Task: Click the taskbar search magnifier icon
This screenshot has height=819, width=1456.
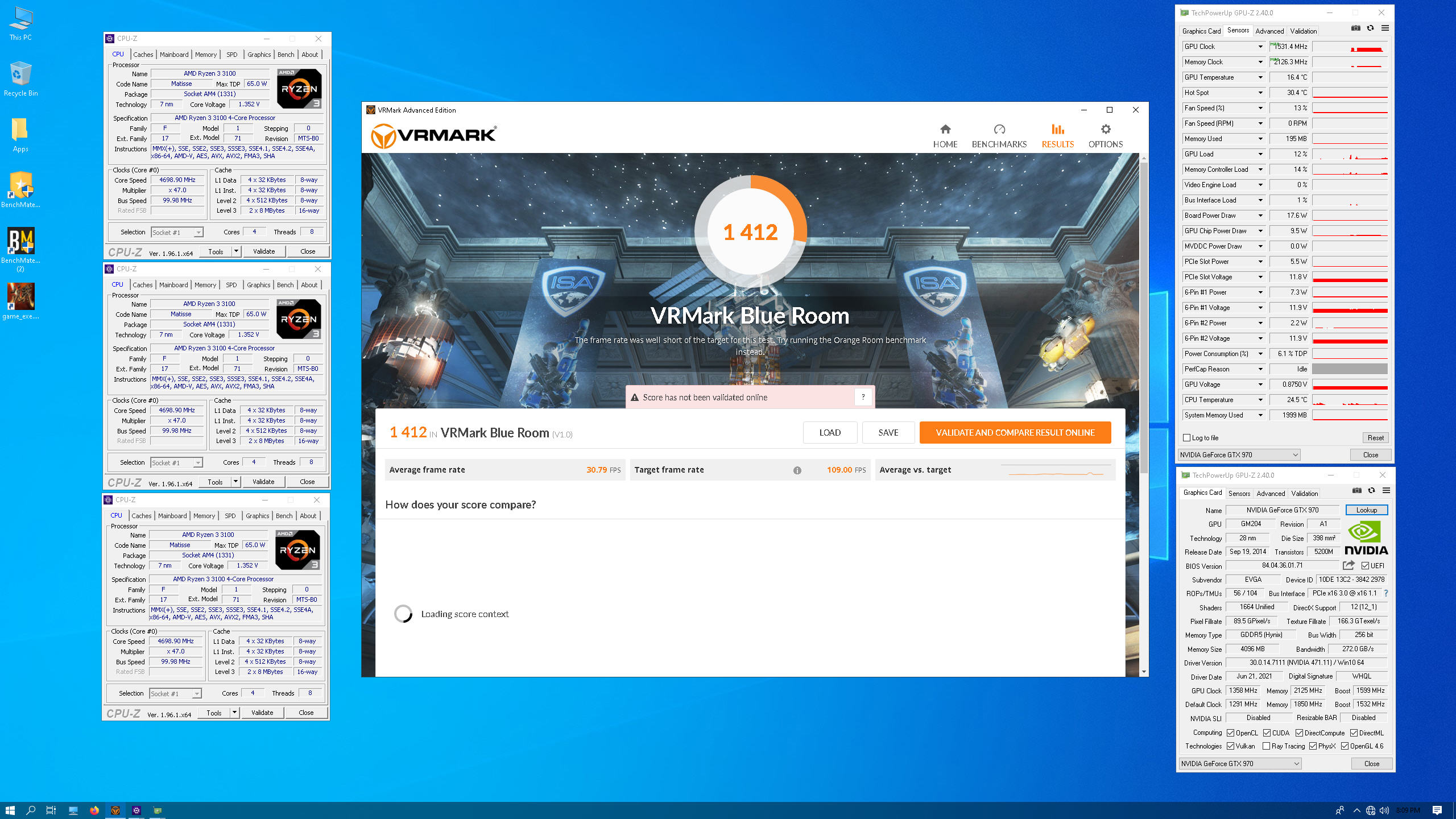Action: 31,810
